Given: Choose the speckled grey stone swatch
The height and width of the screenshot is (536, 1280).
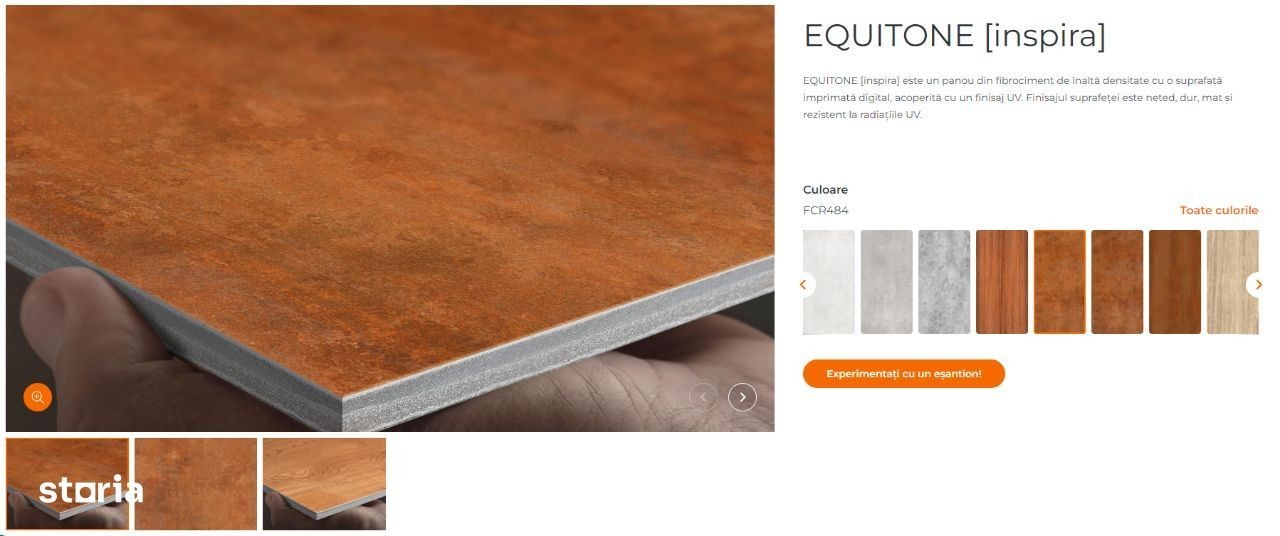Looking at the screenshot, I should 944,282.
